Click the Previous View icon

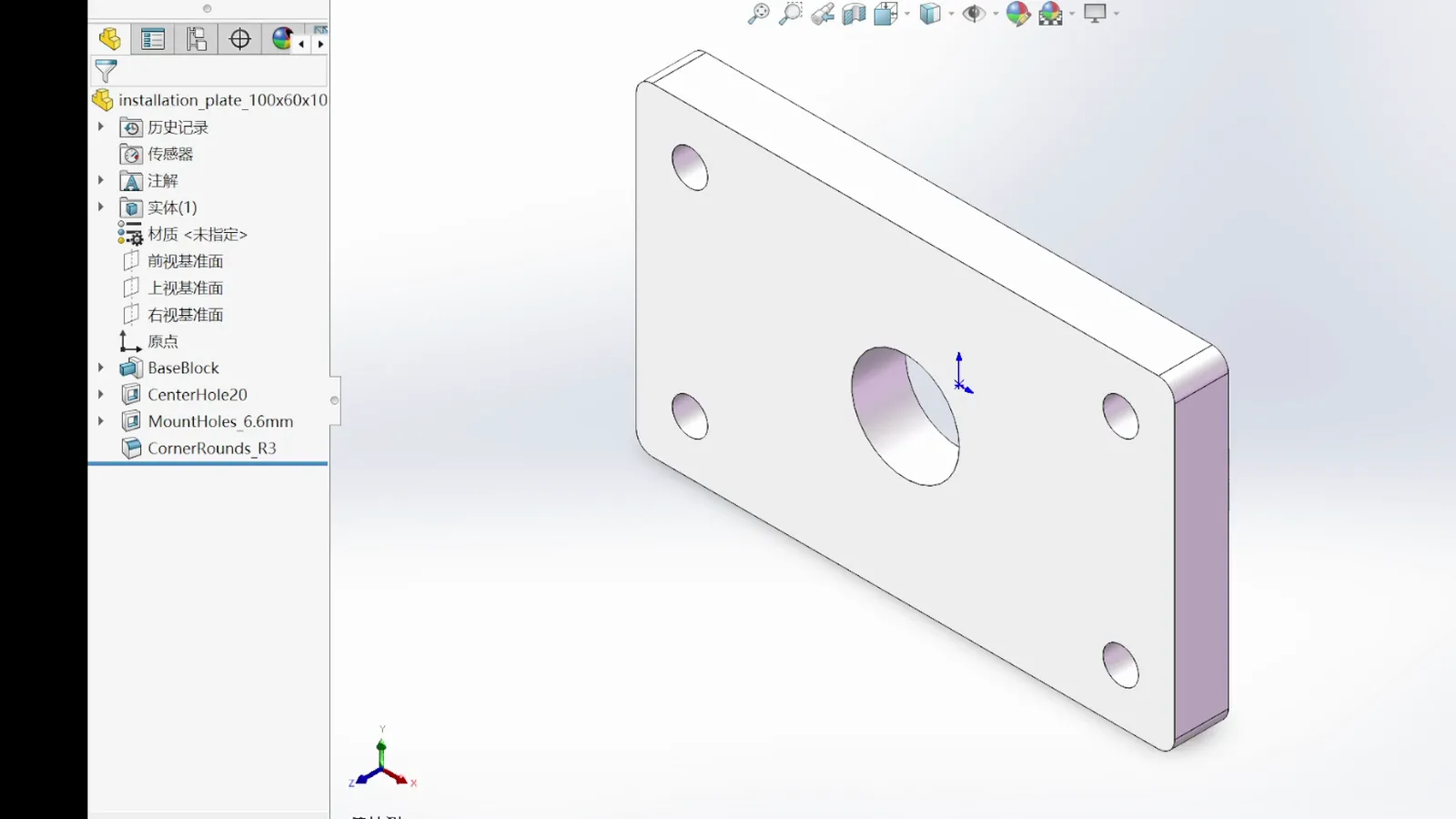823,14
